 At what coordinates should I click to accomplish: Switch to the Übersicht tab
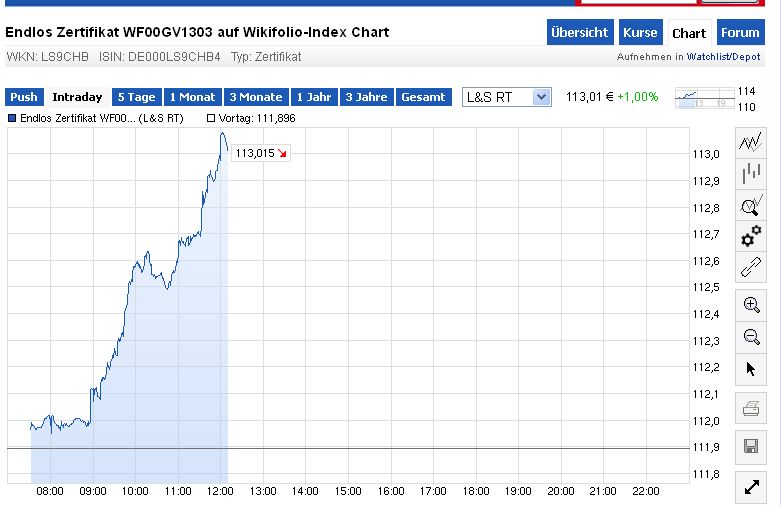(579, 33)
